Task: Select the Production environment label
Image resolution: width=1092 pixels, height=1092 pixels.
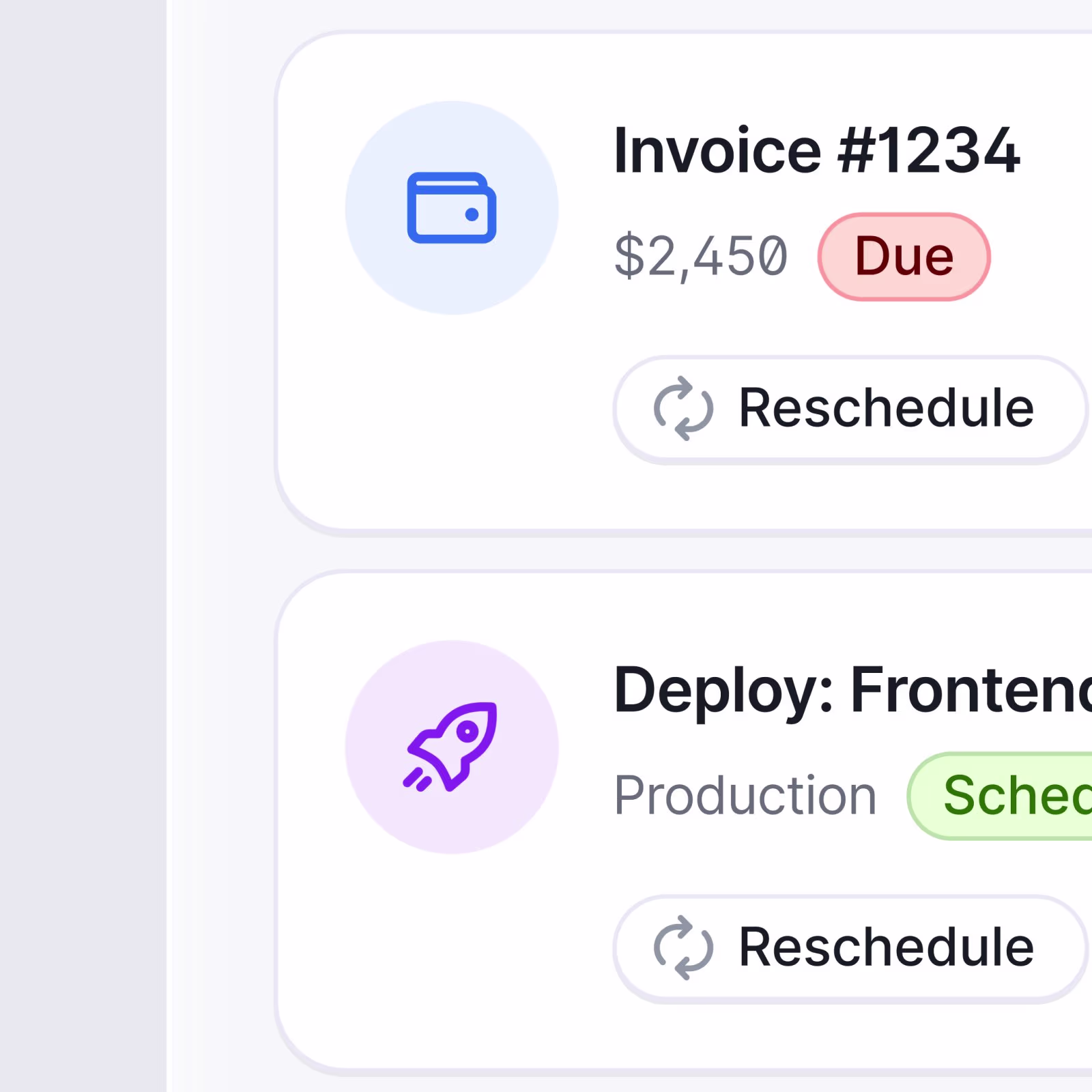Action: (745, 796)
